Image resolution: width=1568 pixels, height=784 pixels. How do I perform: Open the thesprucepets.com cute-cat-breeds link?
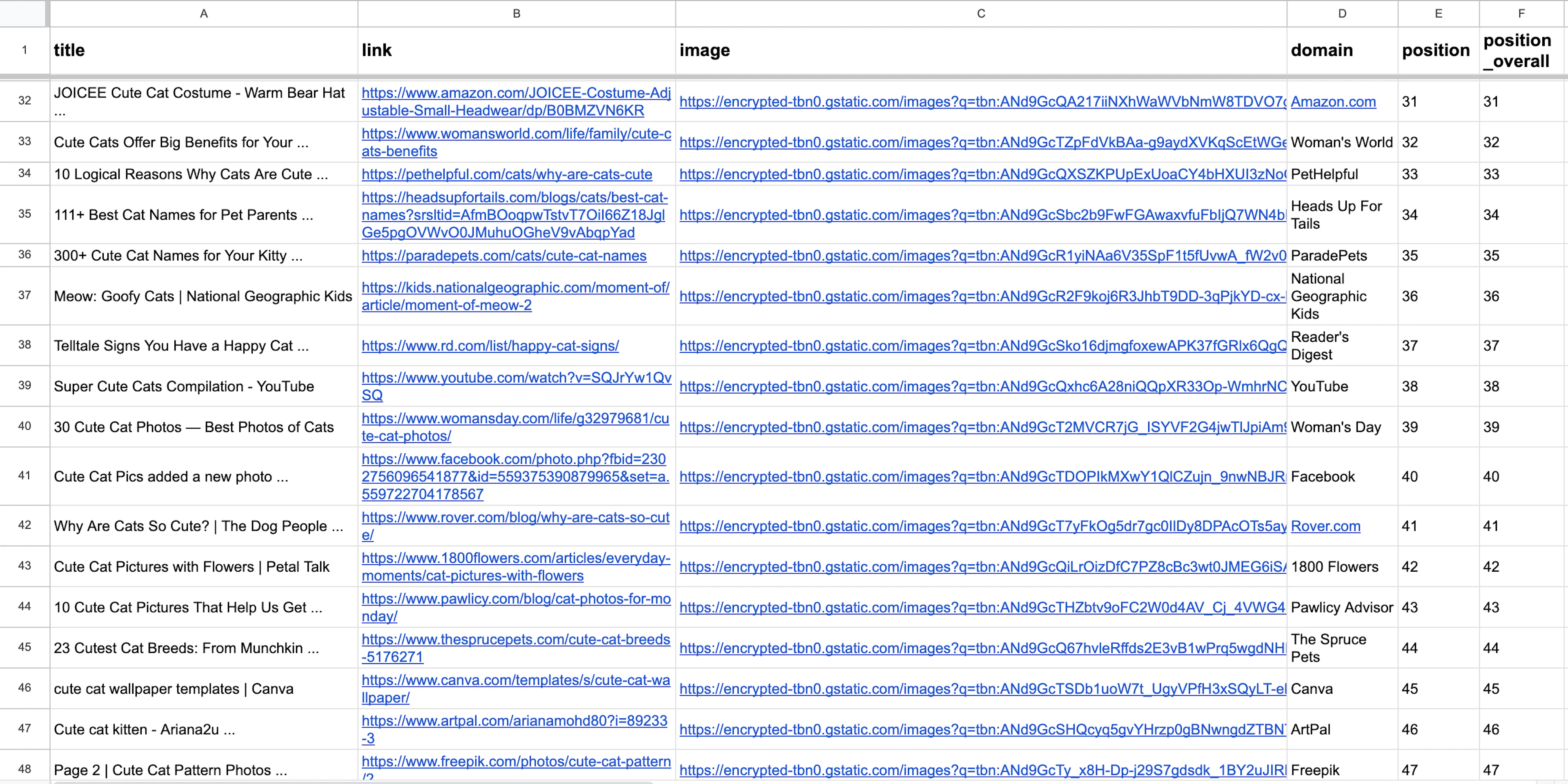[516, 648]
